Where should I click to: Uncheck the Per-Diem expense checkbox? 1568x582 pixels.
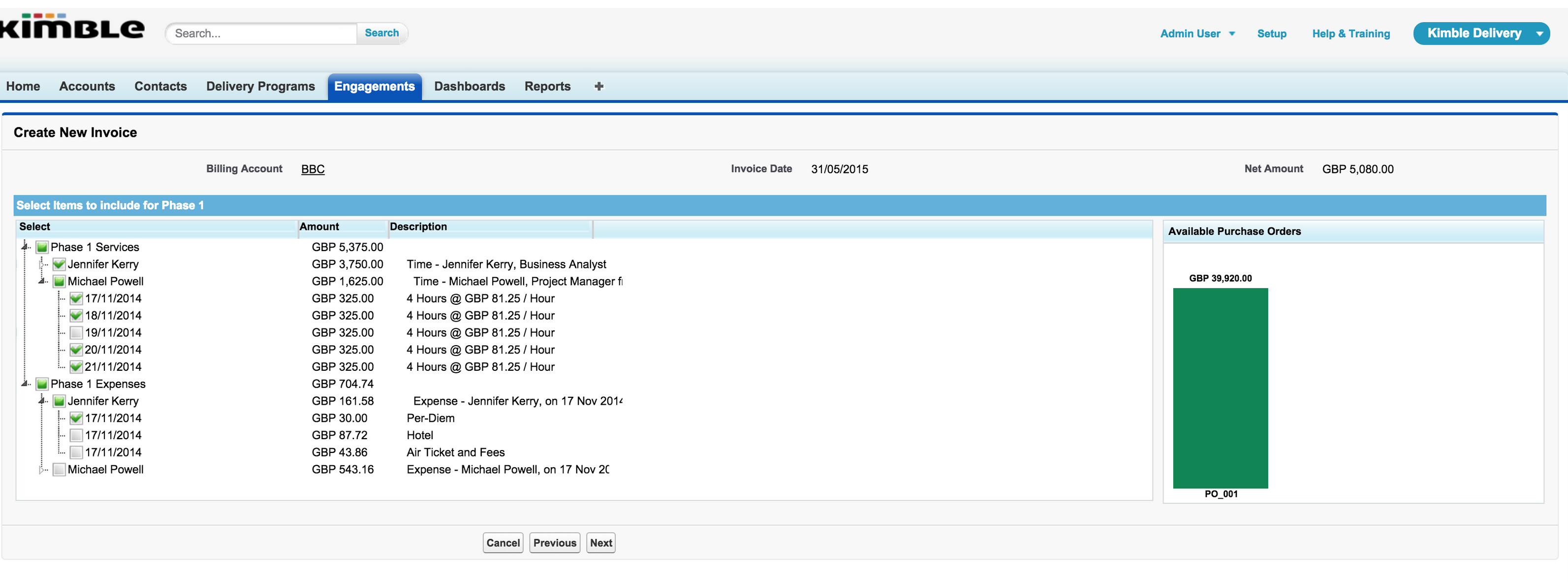[76, 418]
